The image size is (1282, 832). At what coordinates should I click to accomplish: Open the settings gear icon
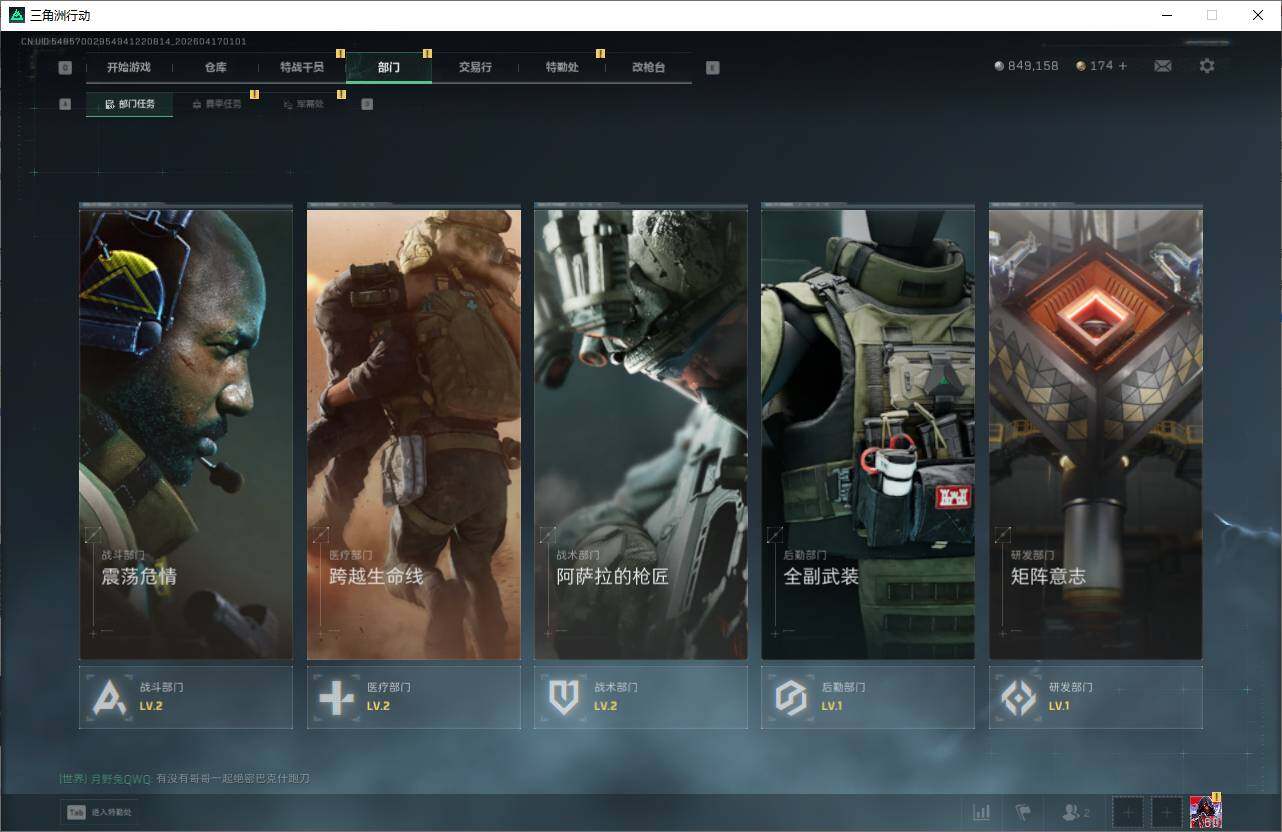(x=1207, y=66)
